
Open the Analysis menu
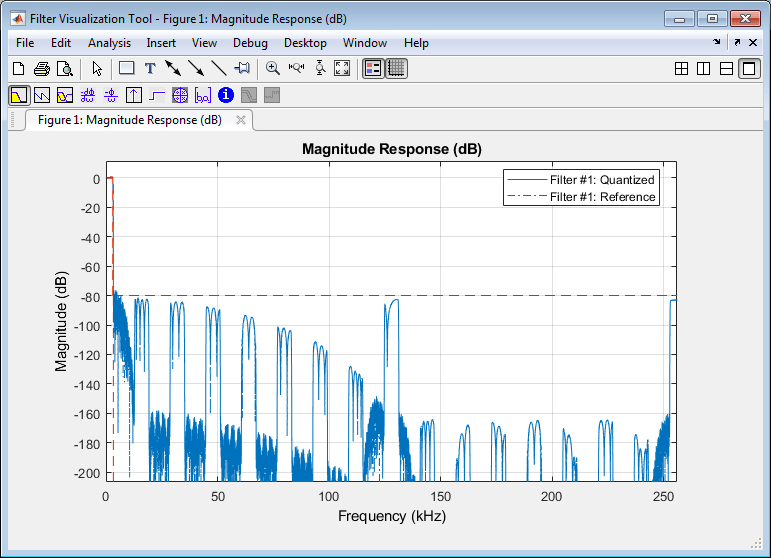(109, 43)
